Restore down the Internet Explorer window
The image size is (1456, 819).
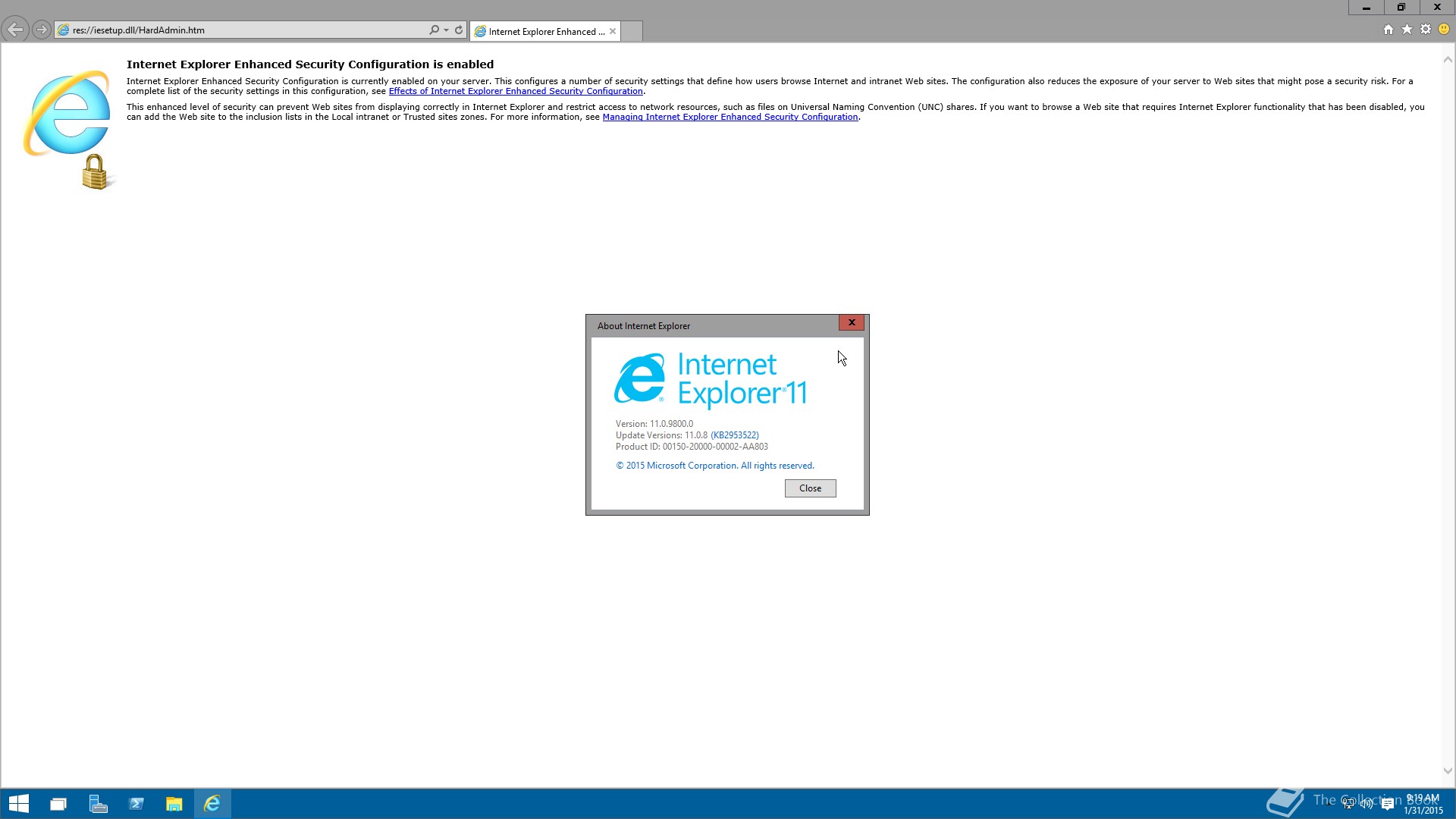click(x=1401, y=8)
